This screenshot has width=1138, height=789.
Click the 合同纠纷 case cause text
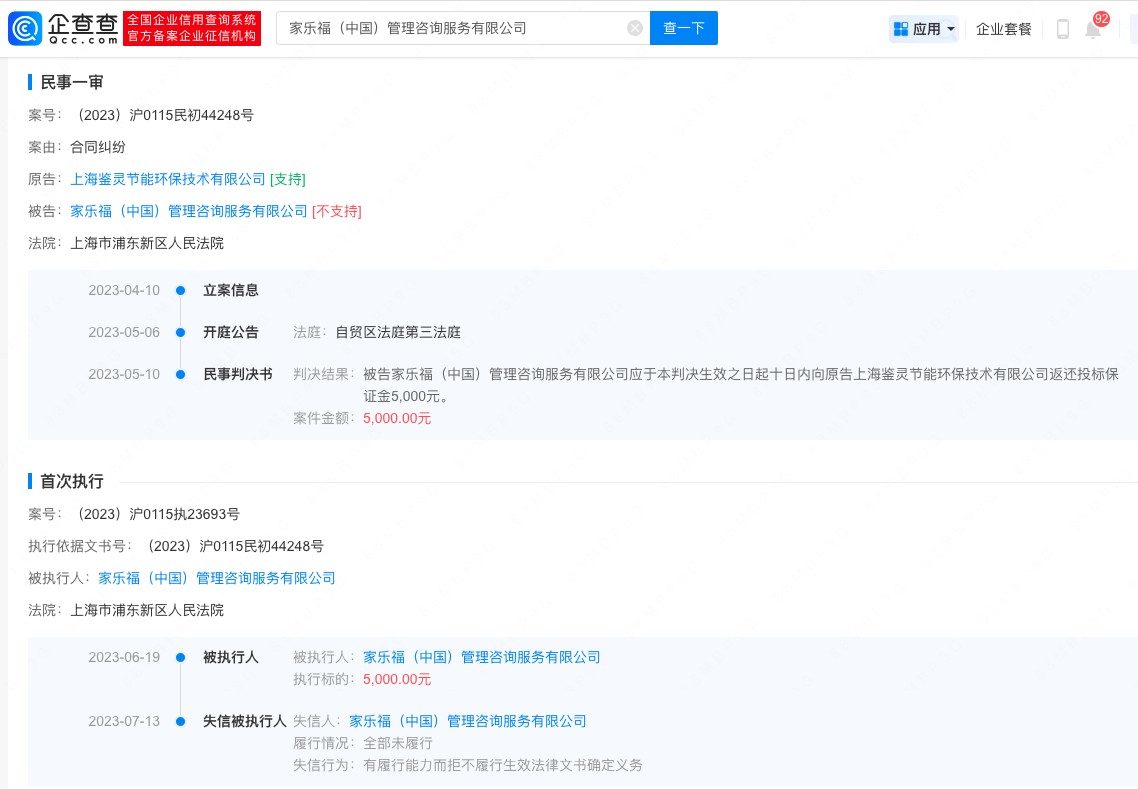(98, 147)
